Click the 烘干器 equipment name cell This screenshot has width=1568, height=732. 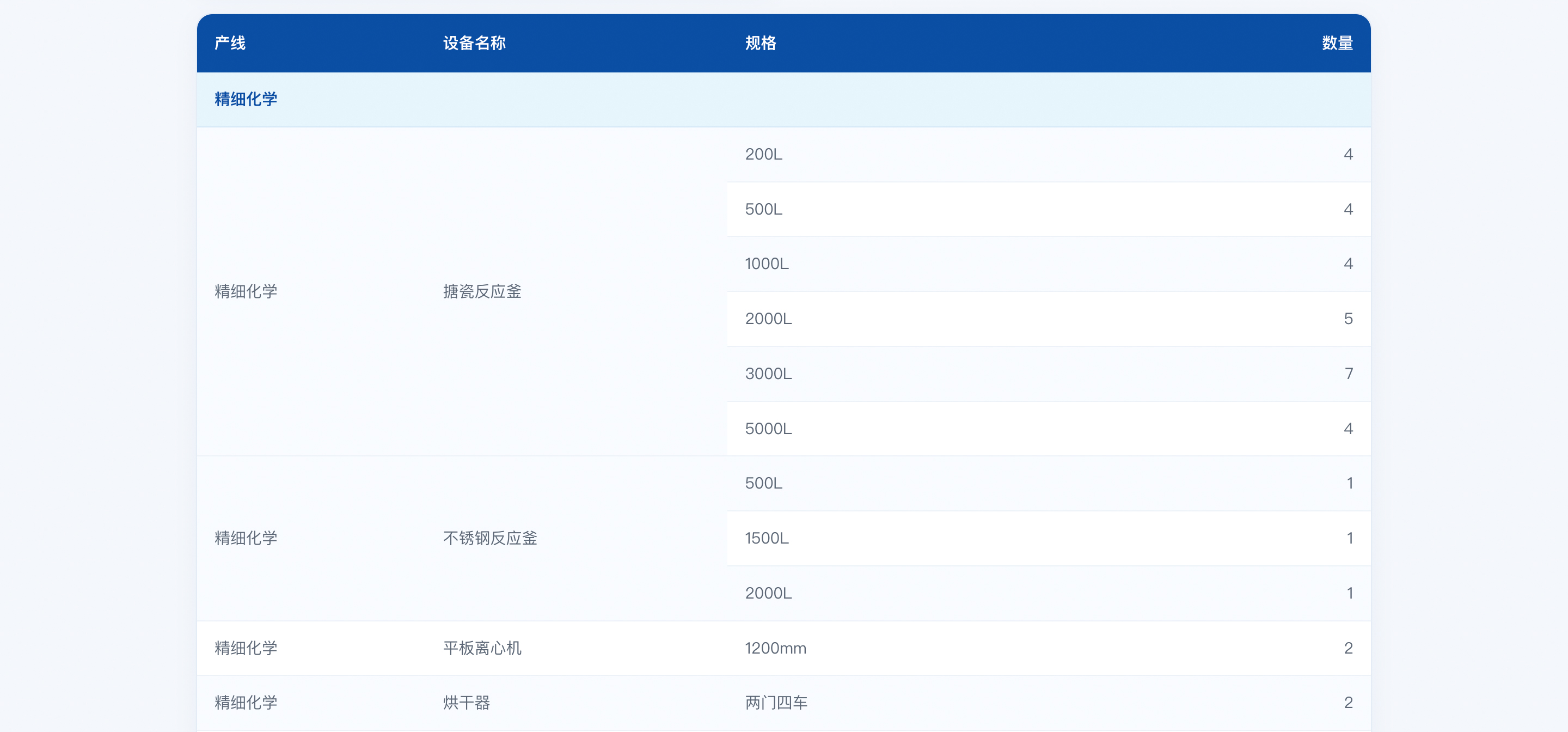pos(466,703)
